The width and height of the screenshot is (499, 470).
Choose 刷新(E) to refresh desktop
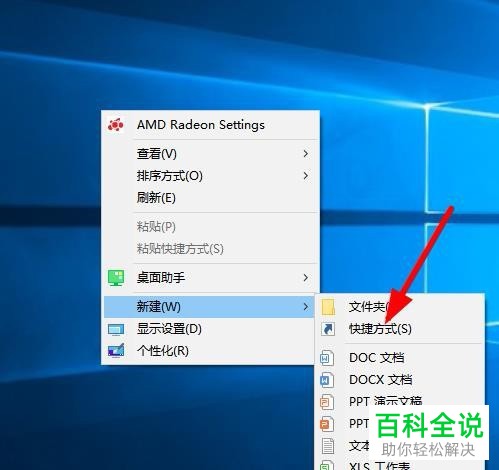coord(210,198)
